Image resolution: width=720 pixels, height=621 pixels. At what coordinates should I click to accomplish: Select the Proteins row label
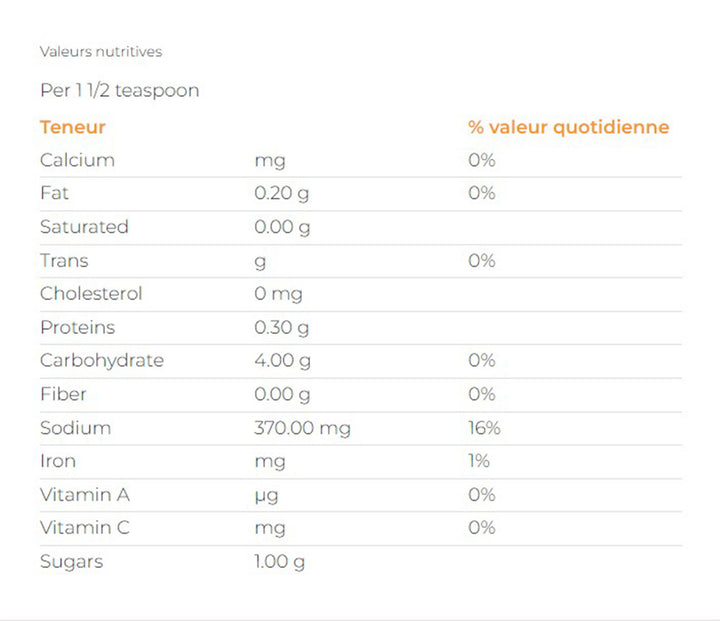tap(77, 328)
